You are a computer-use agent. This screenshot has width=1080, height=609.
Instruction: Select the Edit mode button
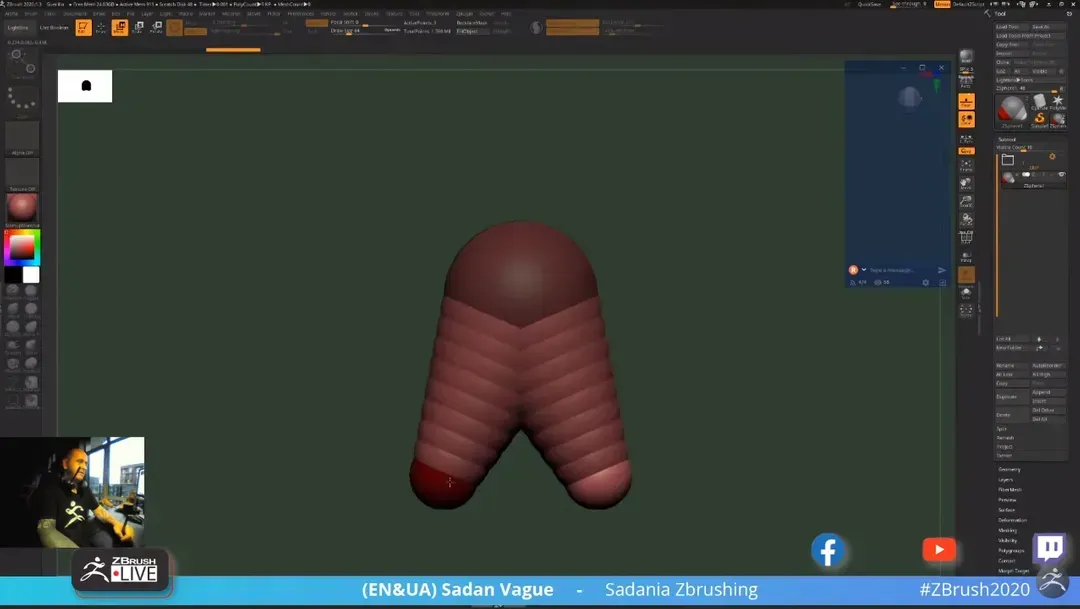pyautogui.click(x=84, y=28)
